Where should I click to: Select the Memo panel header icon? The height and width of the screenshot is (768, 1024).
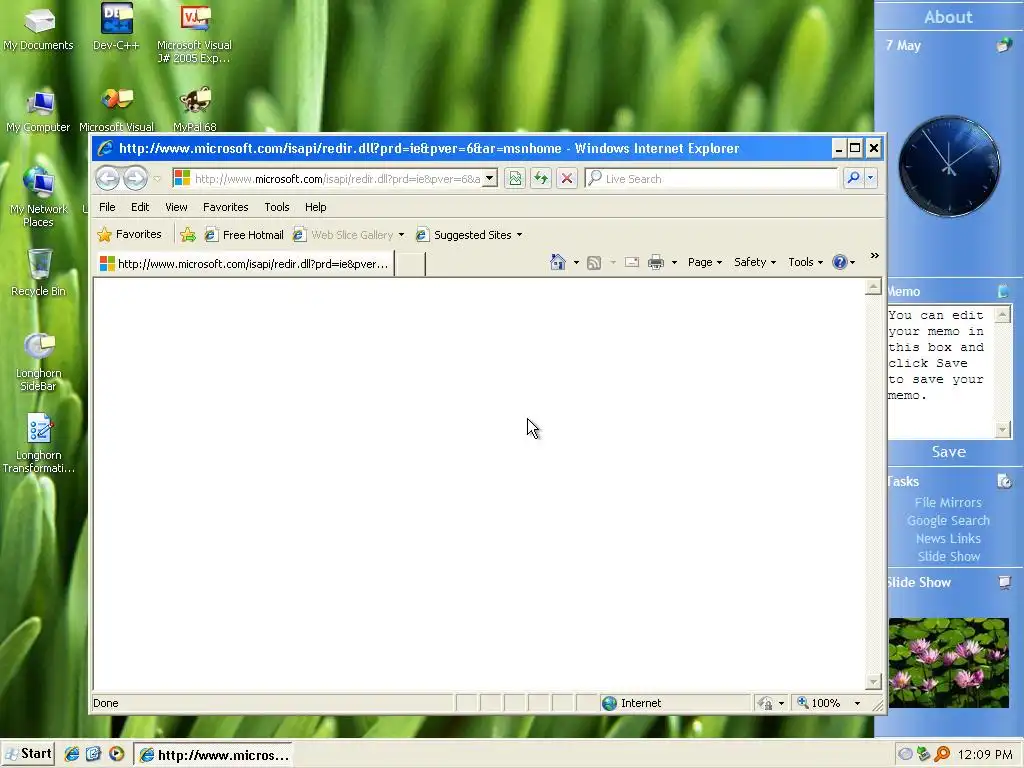pyautogui.click(x=1004, y=291)
